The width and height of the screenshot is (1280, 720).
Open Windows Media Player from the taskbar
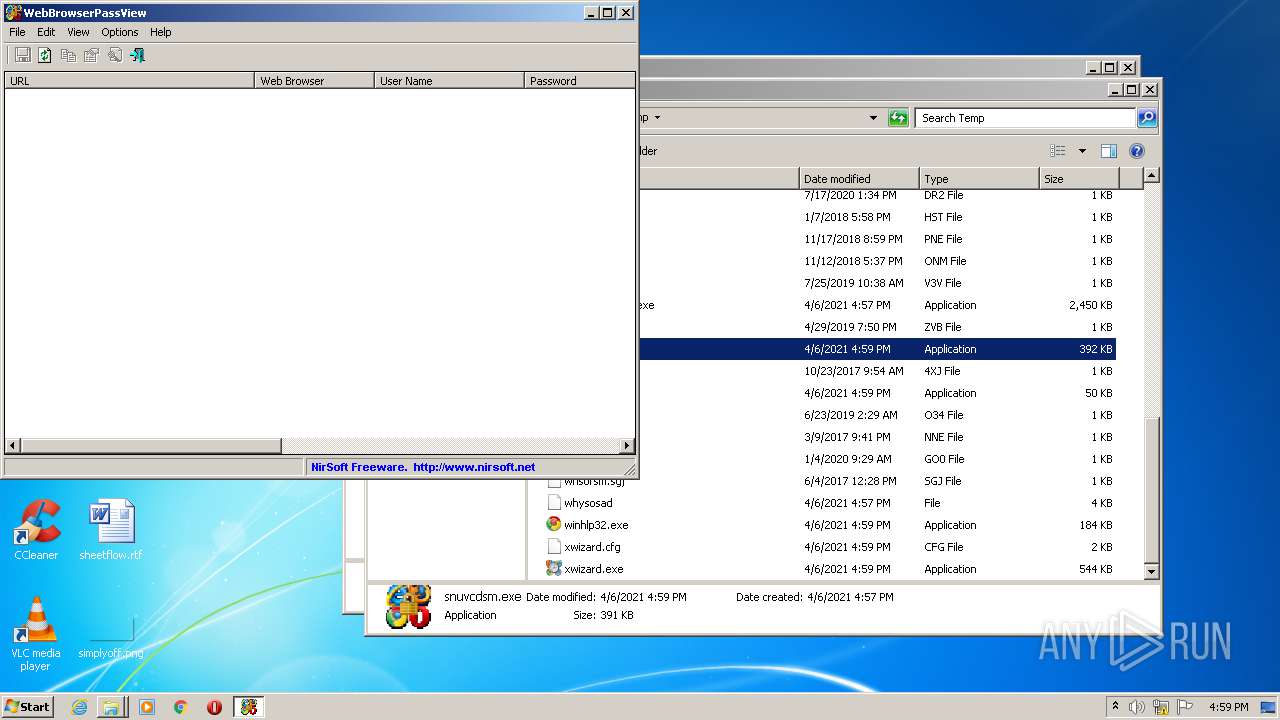coord(147,707)
